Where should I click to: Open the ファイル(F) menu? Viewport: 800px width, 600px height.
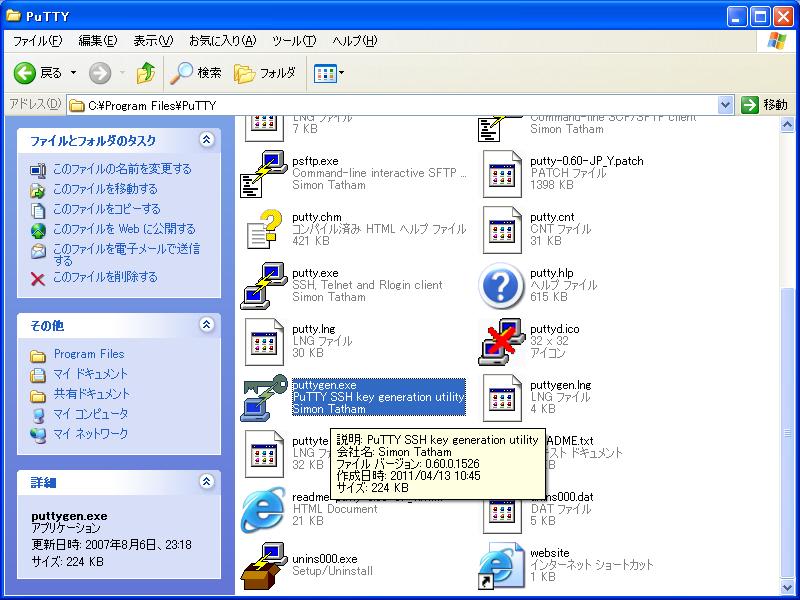click(x=37, y=41)
